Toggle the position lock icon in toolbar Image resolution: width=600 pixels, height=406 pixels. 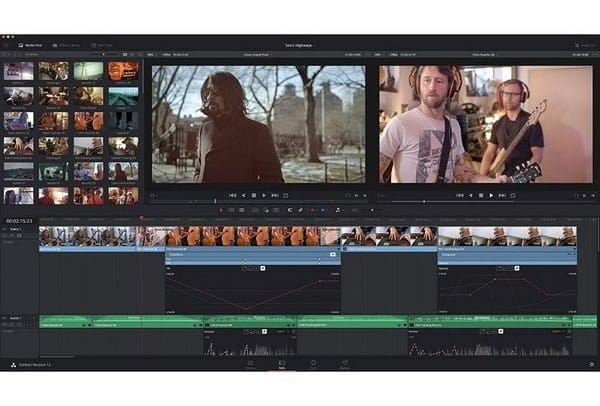pos(338,210)
